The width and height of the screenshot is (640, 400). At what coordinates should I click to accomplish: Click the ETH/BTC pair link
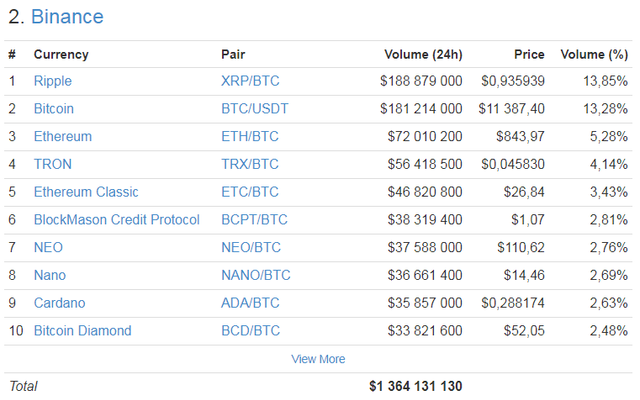[x=250, y=136]
